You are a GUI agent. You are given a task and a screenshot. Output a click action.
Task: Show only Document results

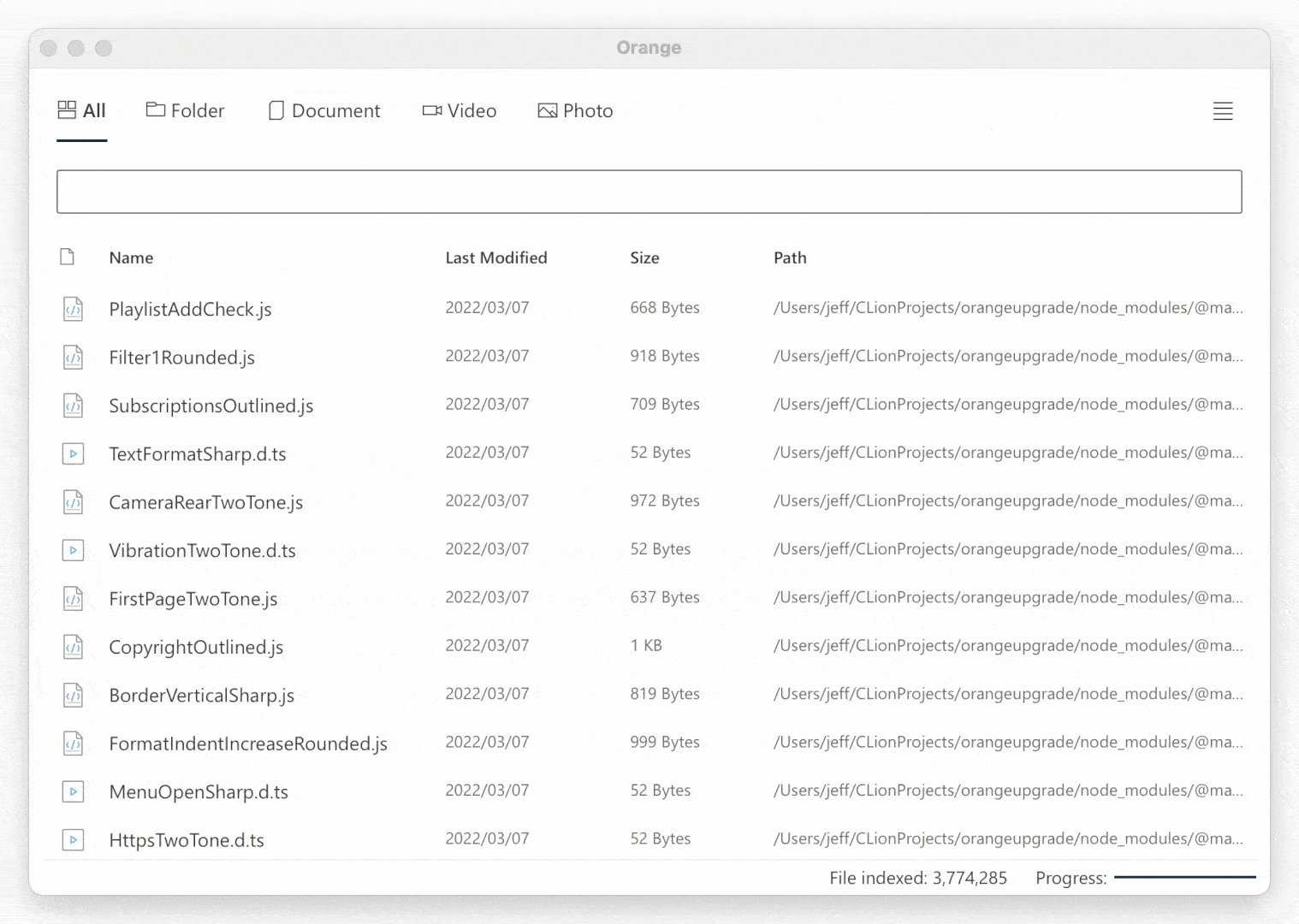point(324,111)
